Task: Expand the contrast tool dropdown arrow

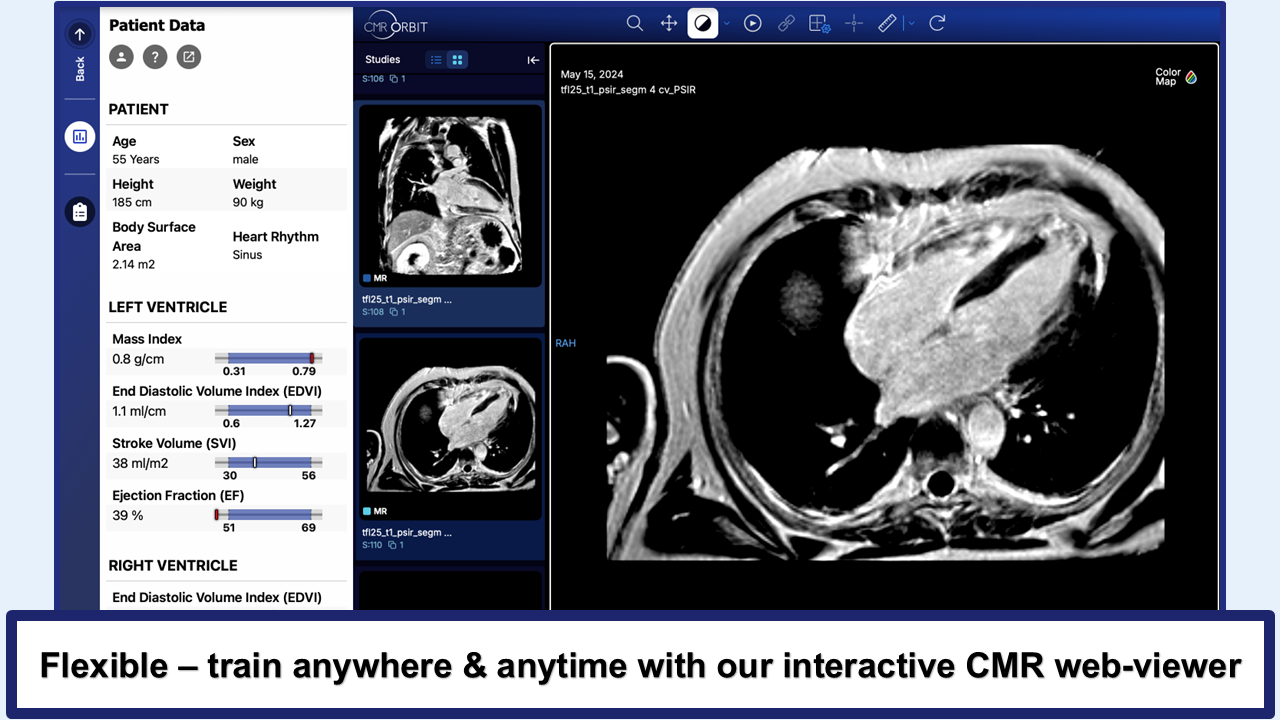Action: pyautogui.click(x=727, y=23)
